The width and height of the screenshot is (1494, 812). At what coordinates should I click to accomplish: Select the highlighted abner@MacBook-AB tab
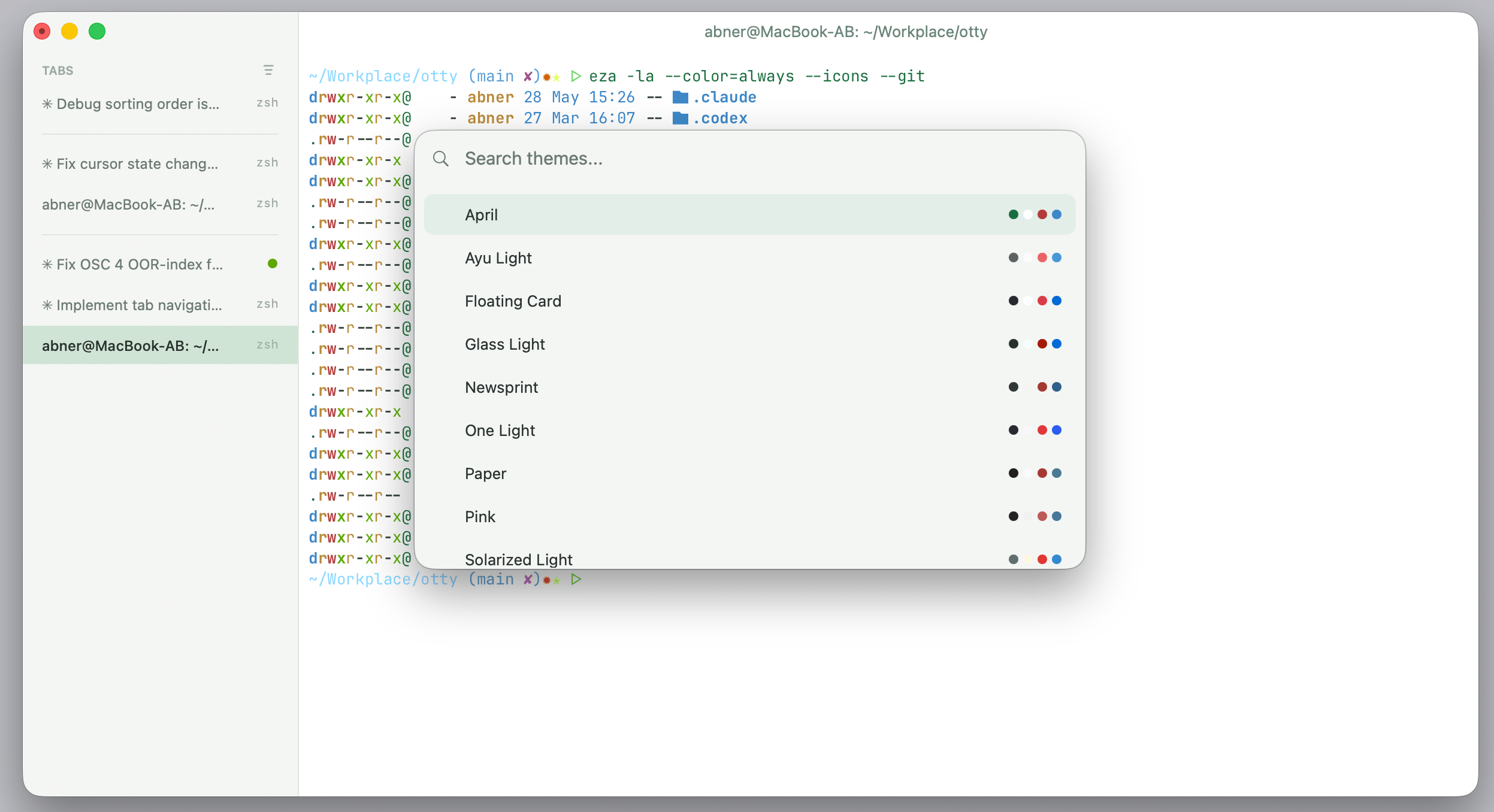click(161, 345)
